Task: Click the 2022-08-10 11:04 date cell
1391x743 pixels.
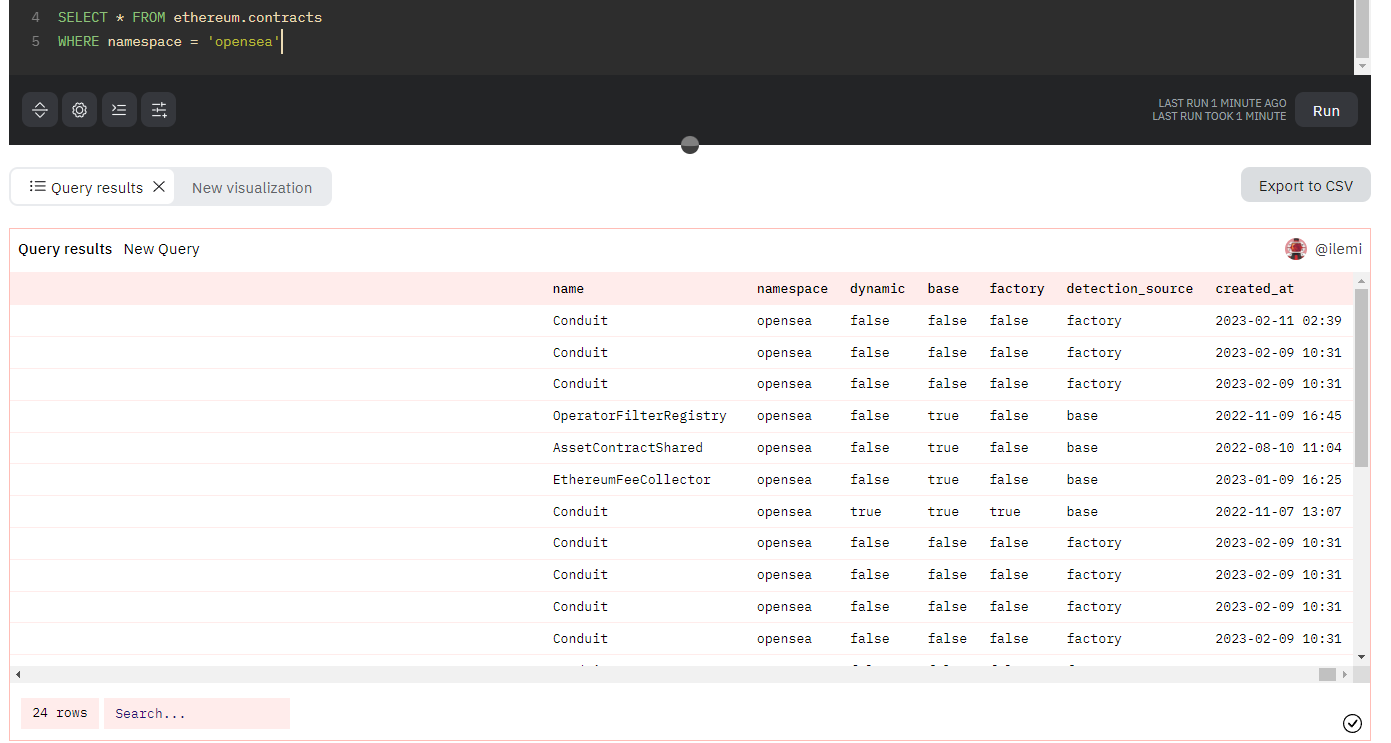Action: click(1278, 447)
